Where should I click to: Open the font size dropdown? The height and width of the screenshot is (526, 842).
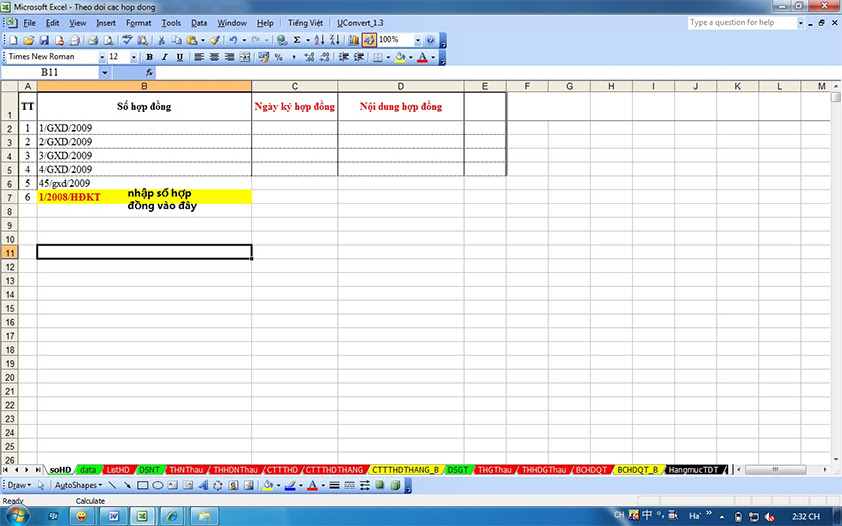pyautogui.click(x=134, y=57)
